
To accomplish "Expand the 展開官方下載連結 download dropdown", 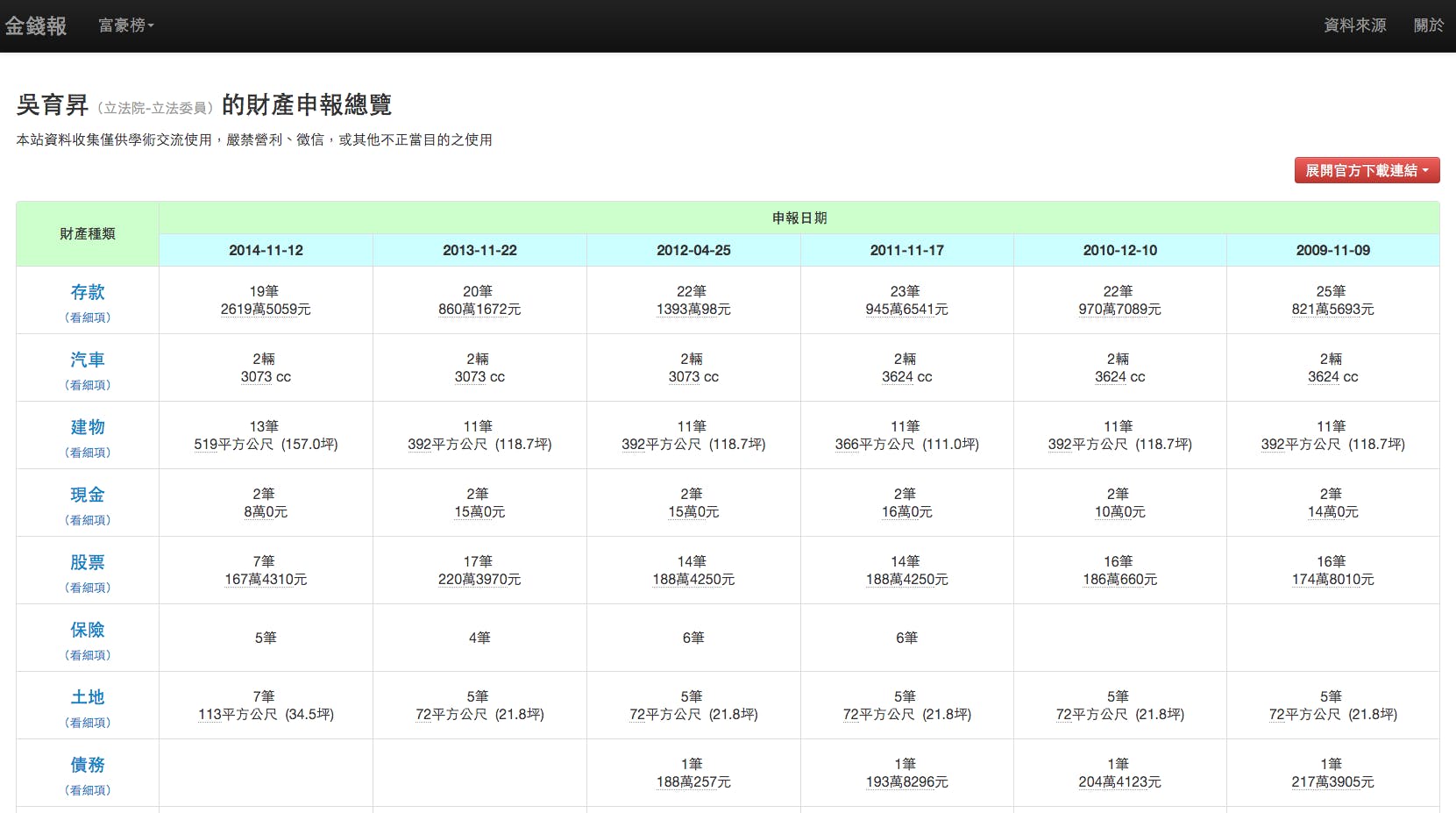I will (x=1366, y=169).
